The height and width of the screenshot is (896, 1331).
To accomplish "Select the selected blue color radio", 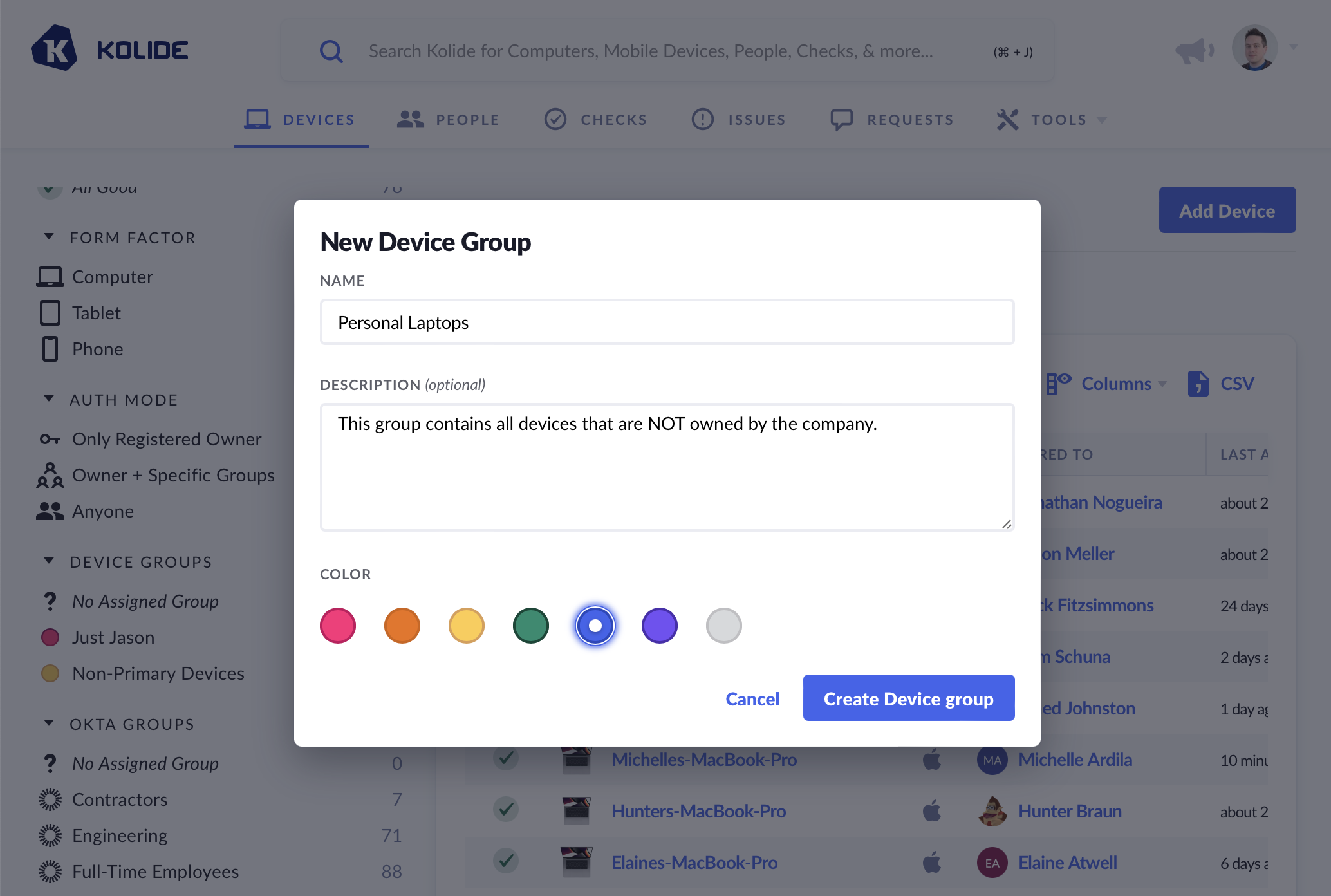I will pos(595,625).
